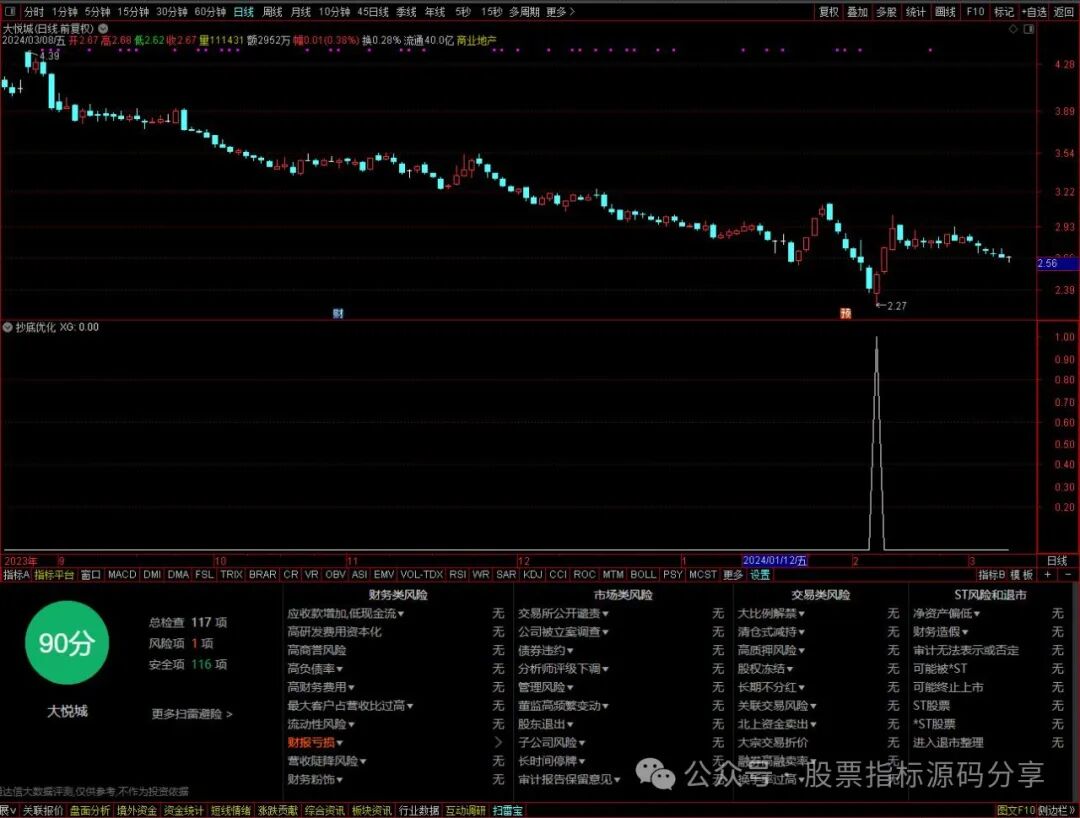This screenshot has height=818, width=1080.
Task: Click the 返回 back button
Action: click(x=1064, y=12)
